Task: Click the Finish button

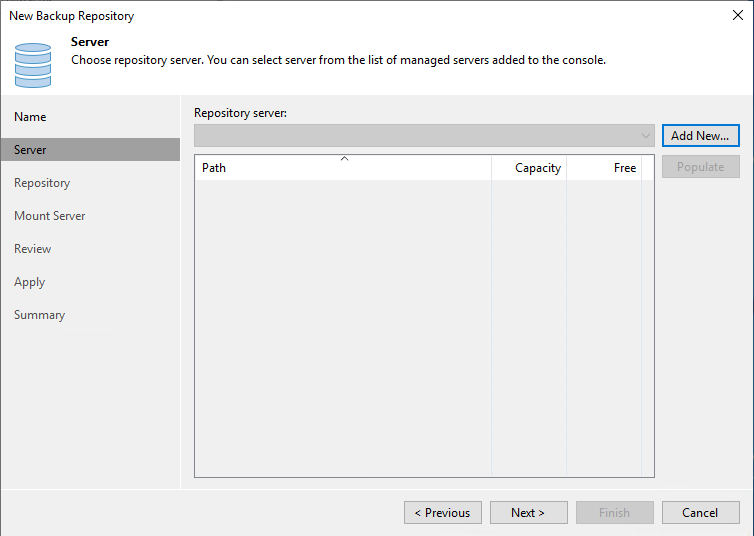Action: coord(614,513)
